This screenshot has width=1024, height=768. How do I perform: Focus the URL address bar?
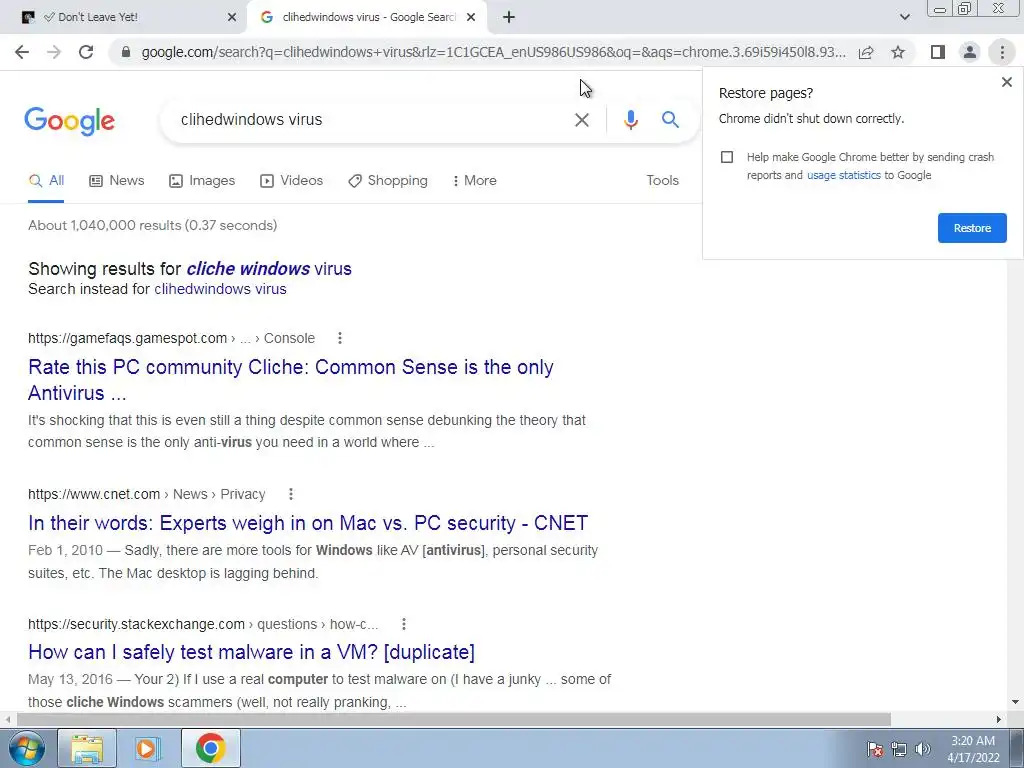point(493,52)
